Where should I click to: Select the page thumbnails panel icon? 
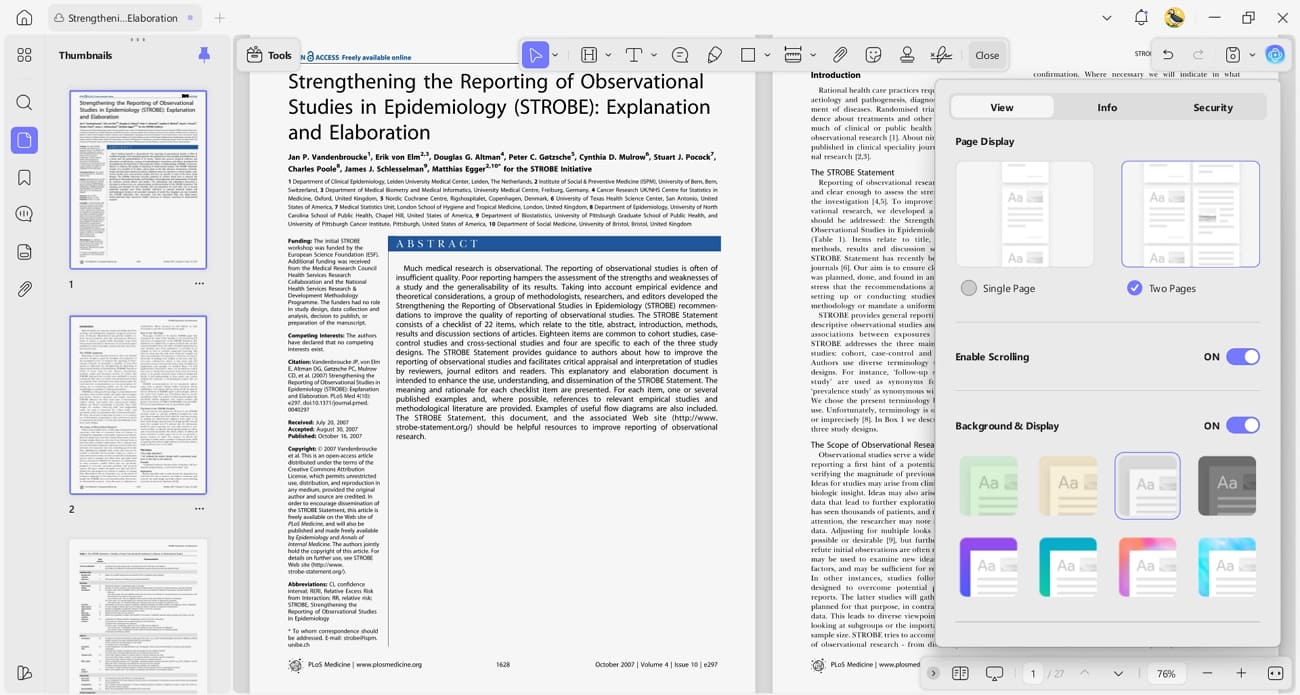[24, 140]
